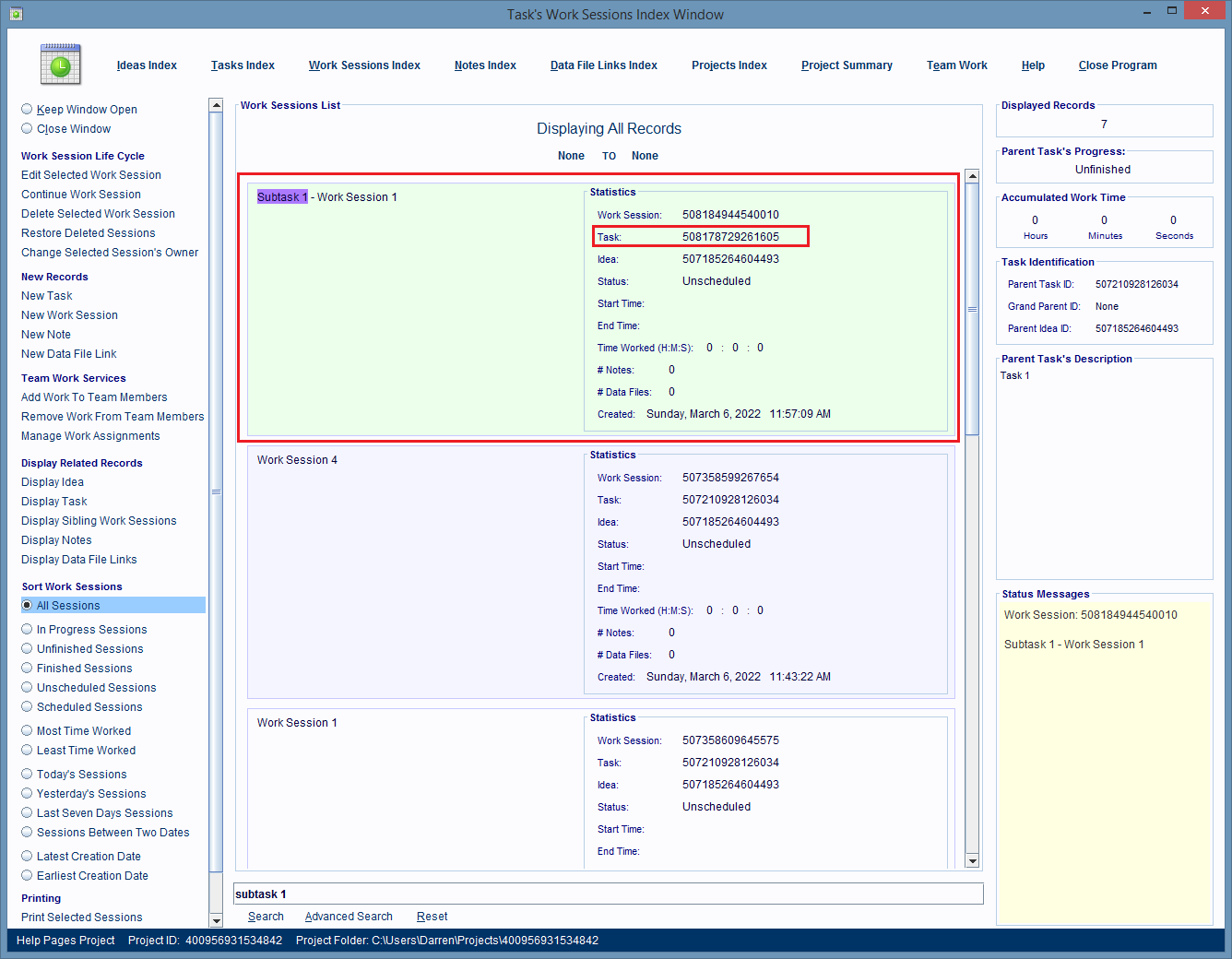Select Least Time Worked radio button
Image resolution: width=1232 pixels, height=959 pixels.
pos(27,750)
